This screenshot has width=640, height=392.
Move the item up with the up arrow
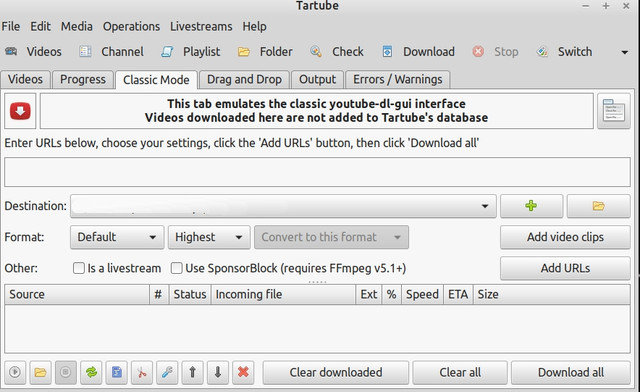(193, 372)
